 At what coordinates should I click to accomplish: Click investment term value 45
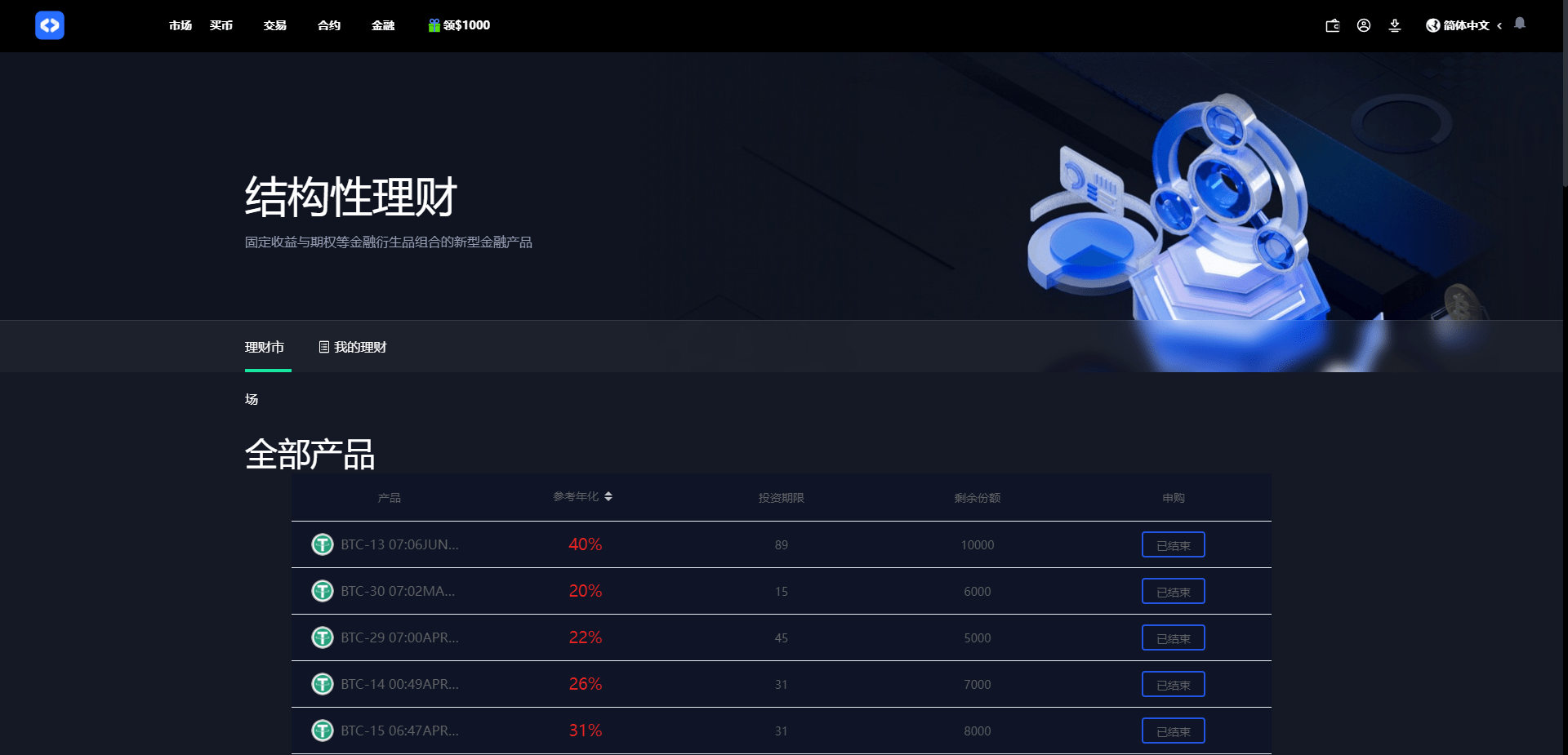tap(782, 638)
